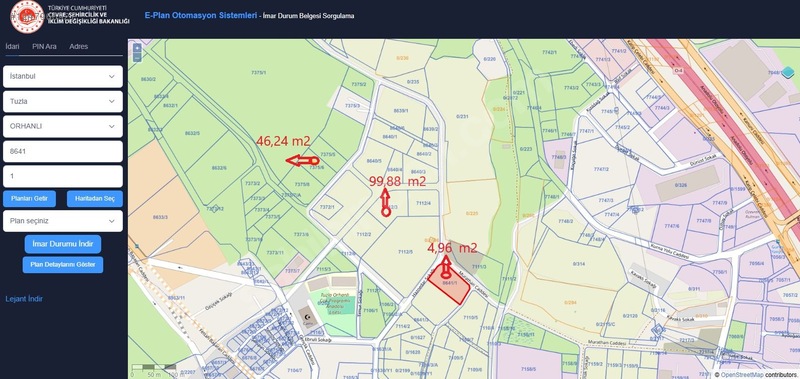Click the İmar Durumu İndir button

pos(63,244)
